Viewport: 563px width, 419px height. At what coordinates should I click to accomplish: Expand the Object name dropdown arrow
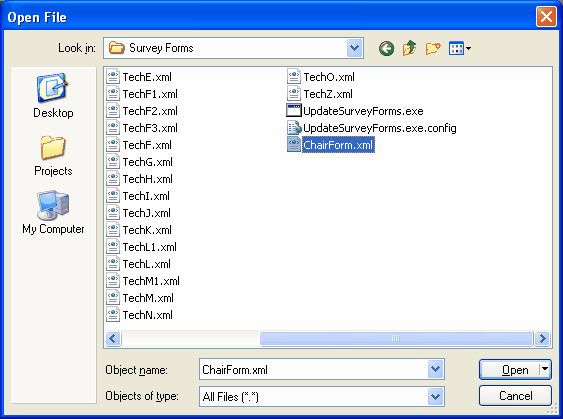coord(436,369)
